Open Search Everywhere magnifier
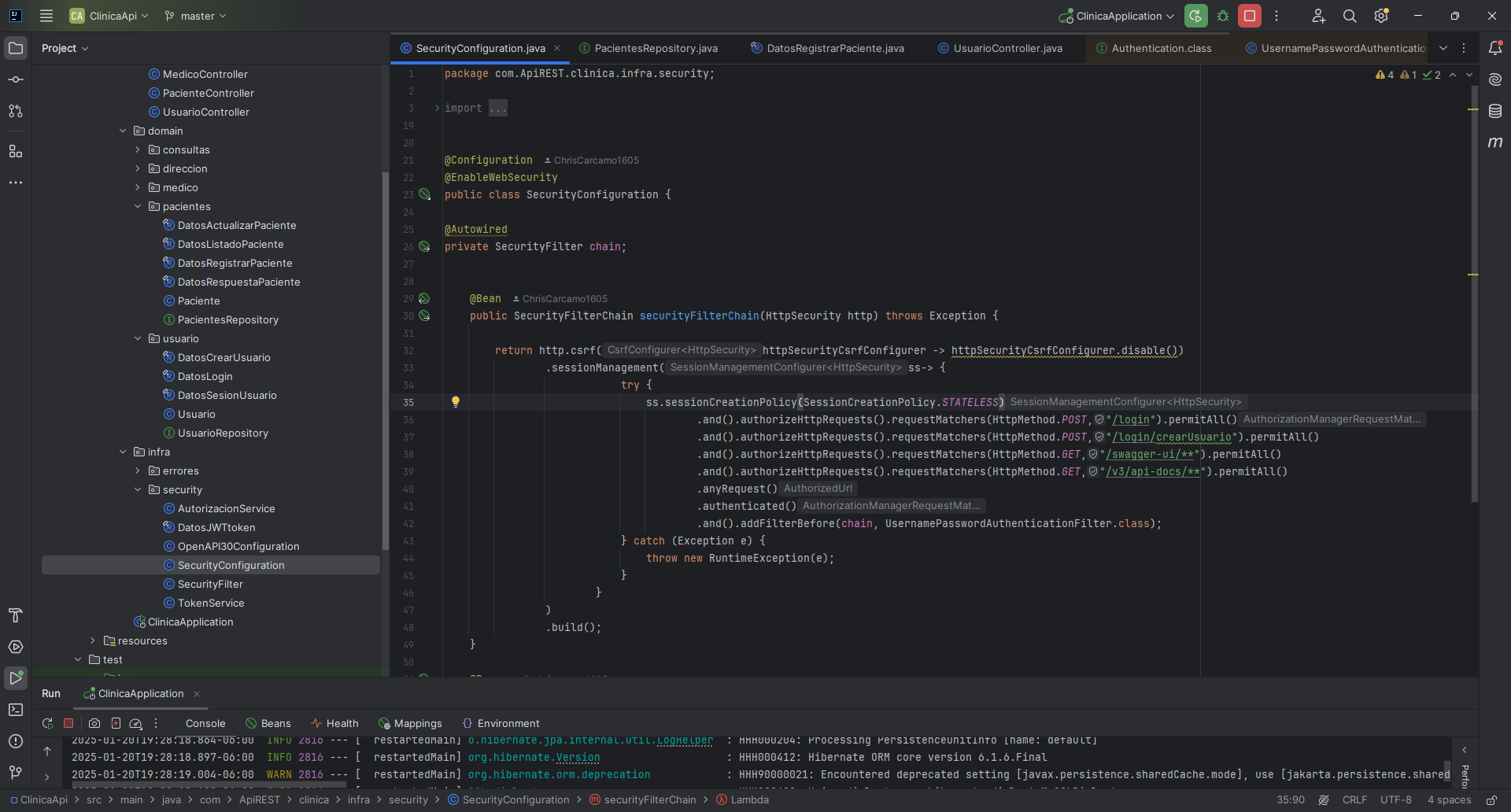 click(1350, 16)
